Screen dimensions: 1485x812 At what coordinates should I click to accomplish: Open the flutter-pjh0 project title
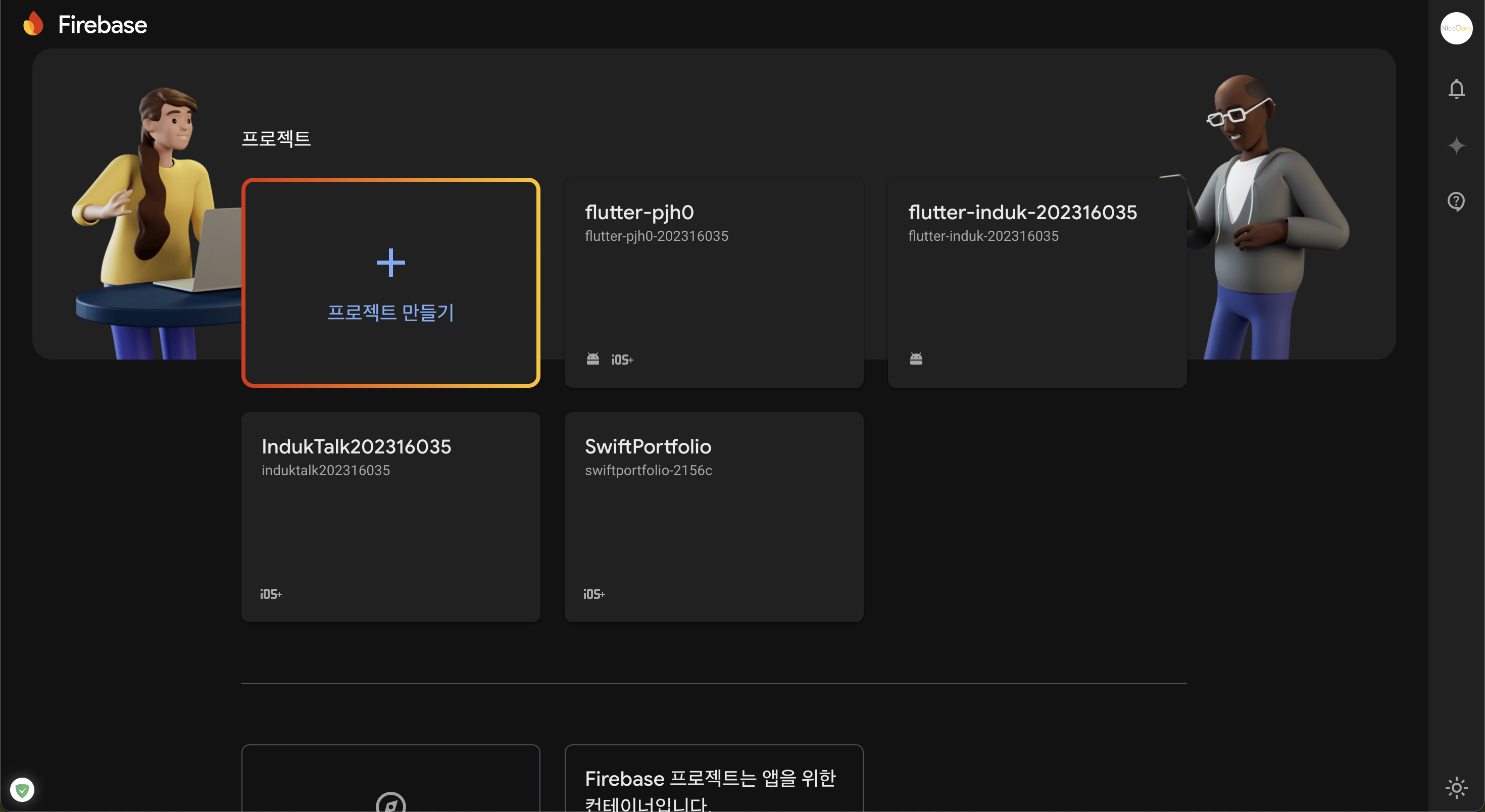(x=639, y=212)
